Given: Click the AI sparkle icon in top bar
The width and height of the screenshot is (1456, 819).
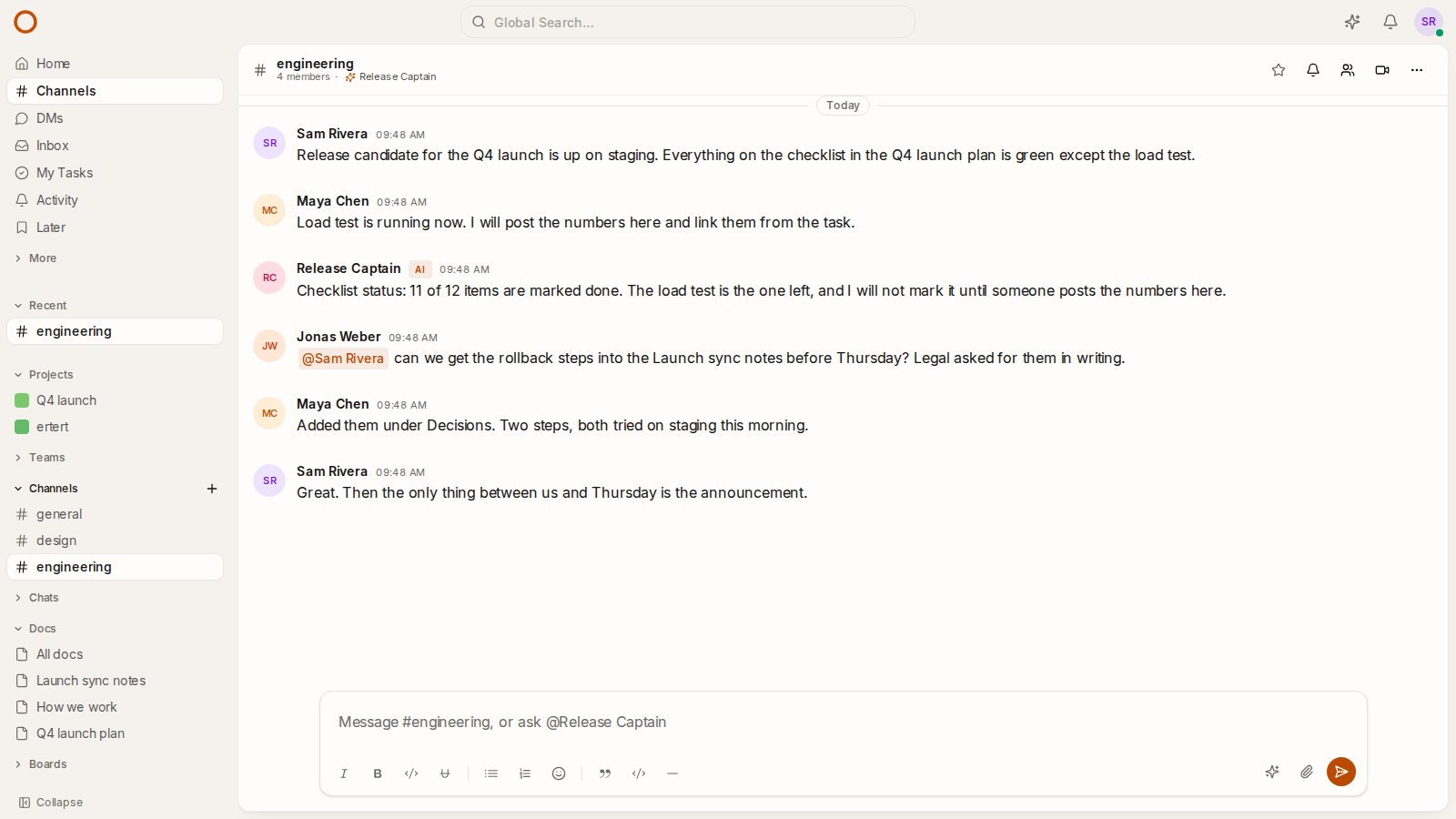Looking at the screenshot, I should click(x=1352, y=22).
